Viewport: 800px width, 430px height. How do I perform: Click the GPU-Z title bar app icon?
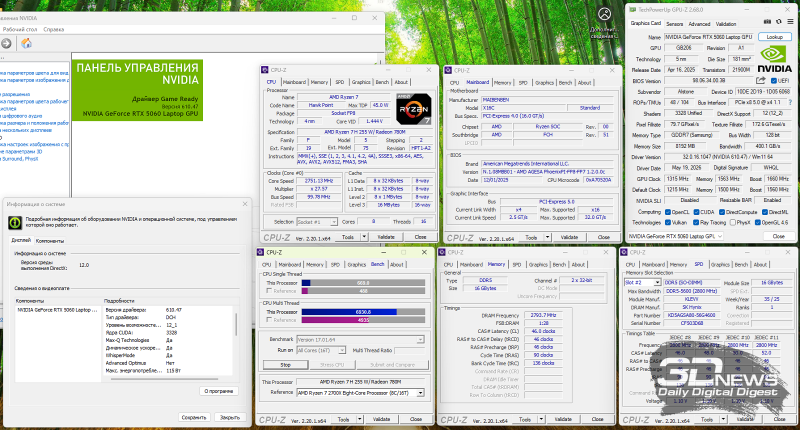click(633, 10)
